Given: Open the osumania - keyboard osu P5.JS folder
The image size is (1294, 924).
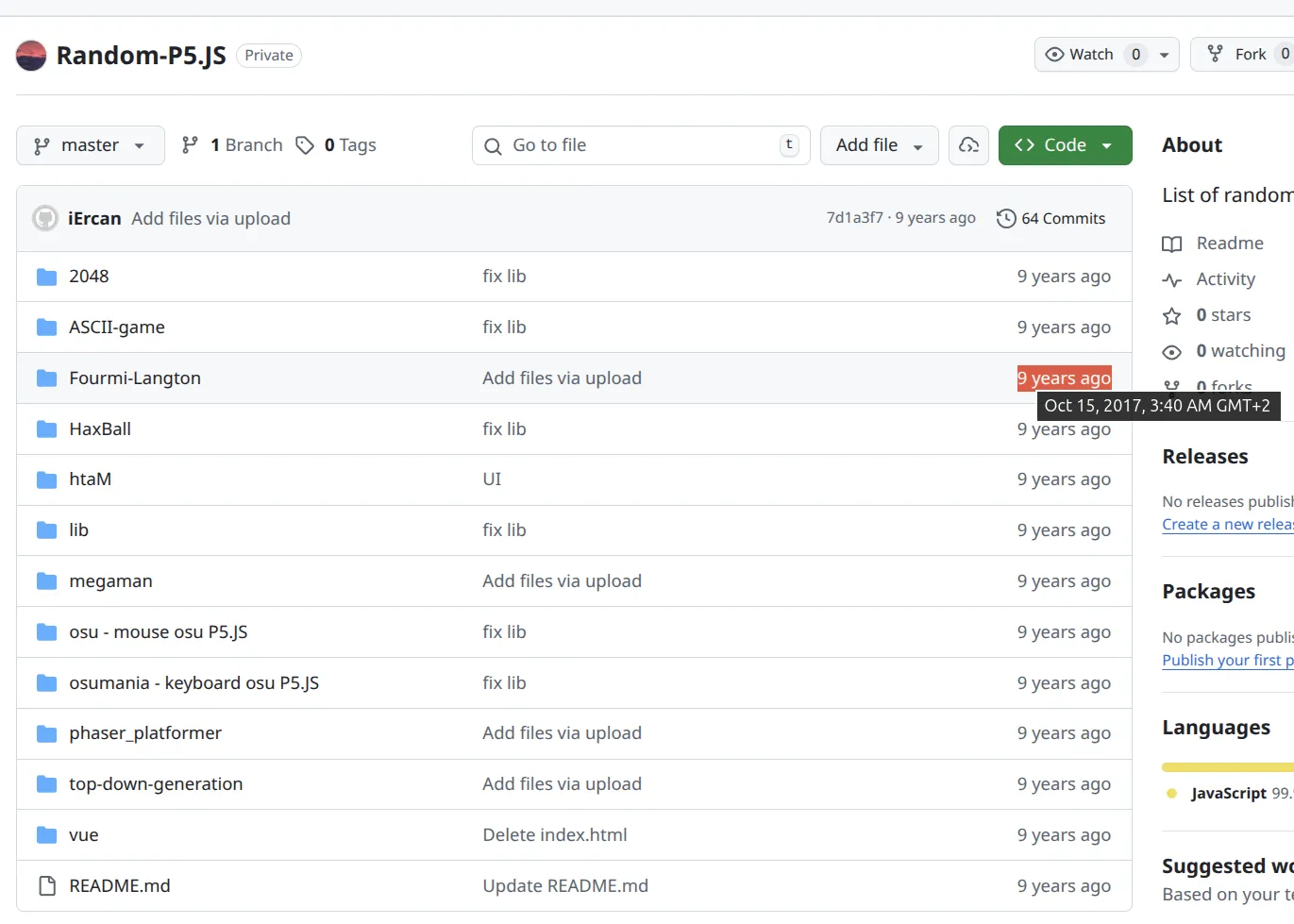Looking at the screenshot, I should point(194,683).
